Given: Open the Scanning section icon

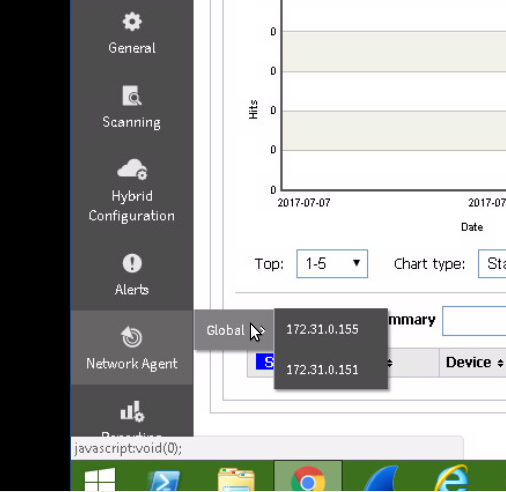Looking at the screenshot, I should tap(132, 96).
